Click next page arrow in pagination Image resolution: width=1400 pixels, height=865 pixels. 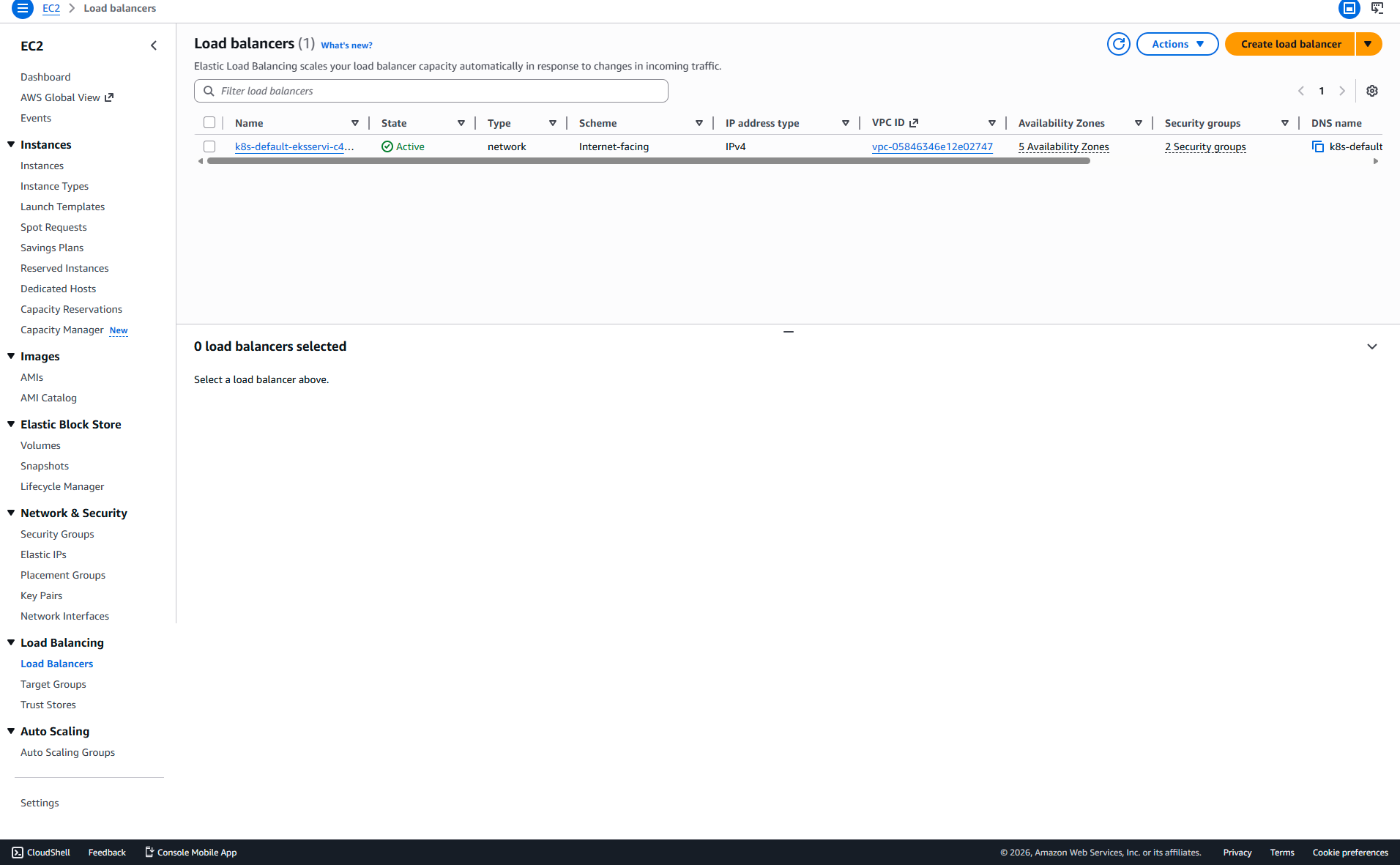[1342, 91]
